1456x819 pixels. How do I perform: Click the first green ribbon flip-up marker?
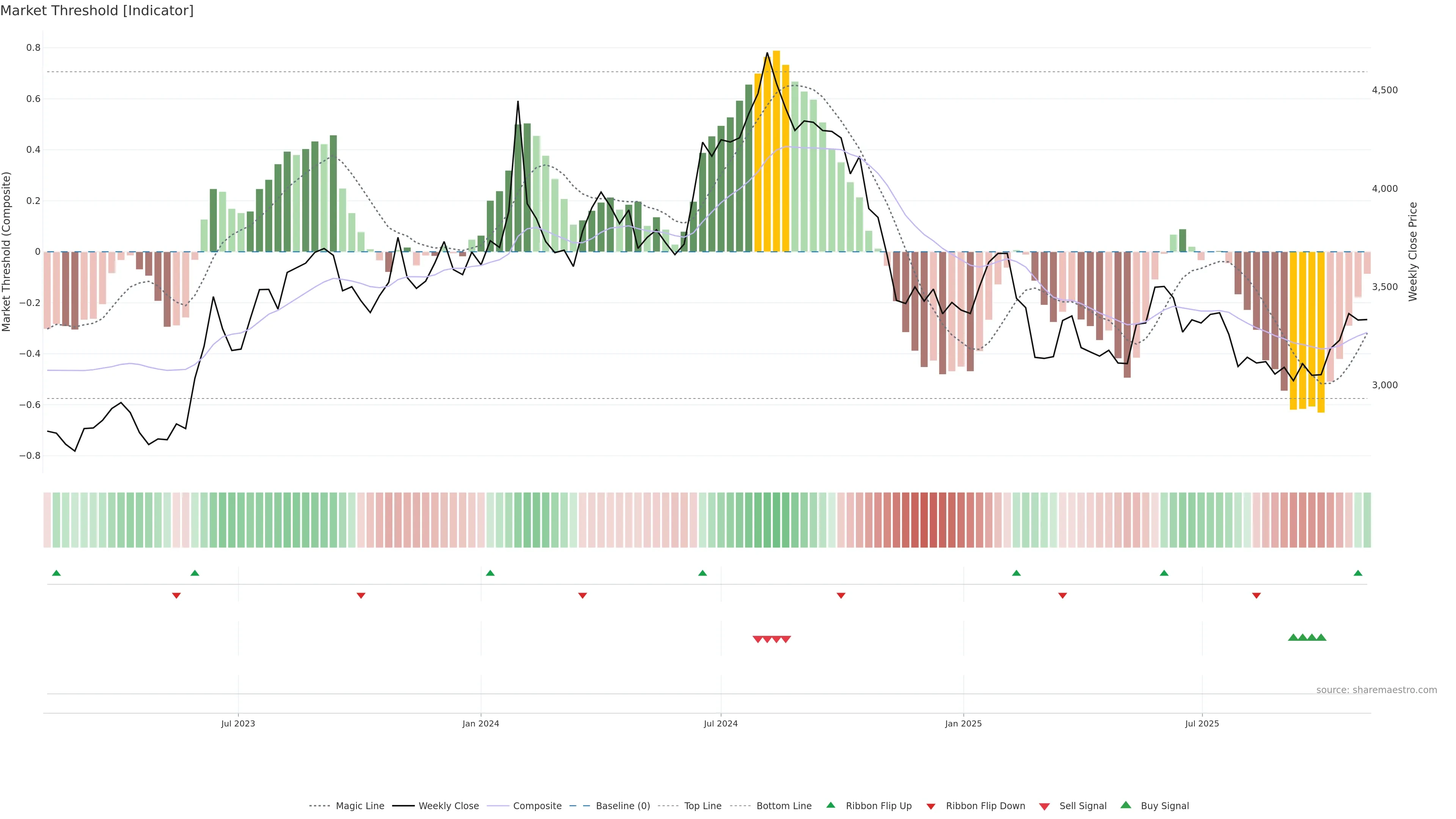pos(56,573)
